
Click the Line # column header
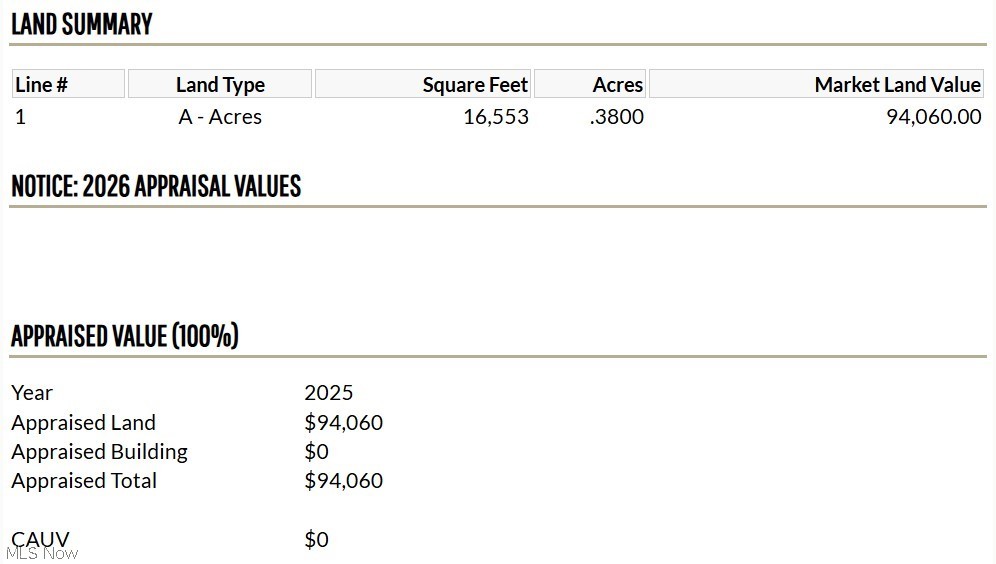pyautogui.click(x=42, y=85)
